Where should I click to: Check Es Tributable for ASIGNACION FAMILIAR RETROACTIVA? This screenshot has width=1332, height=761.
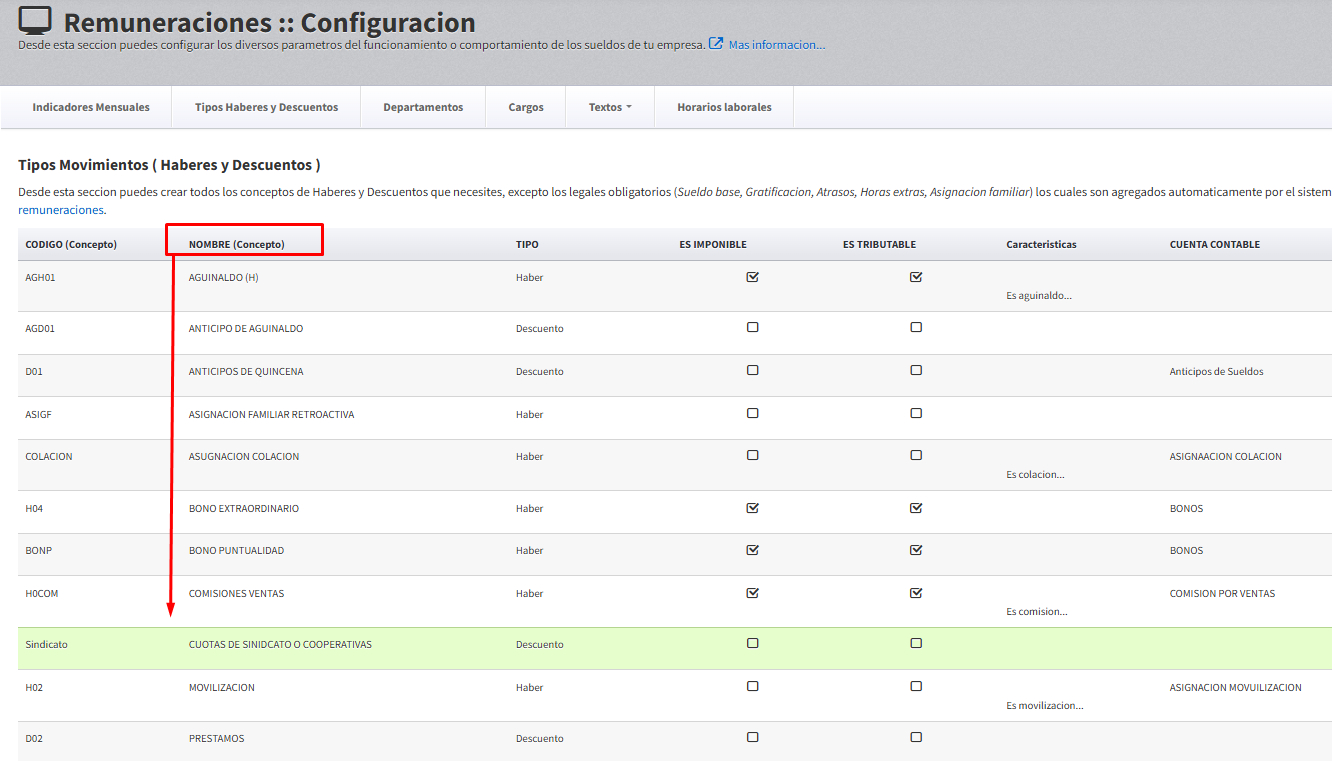point(916,413)
